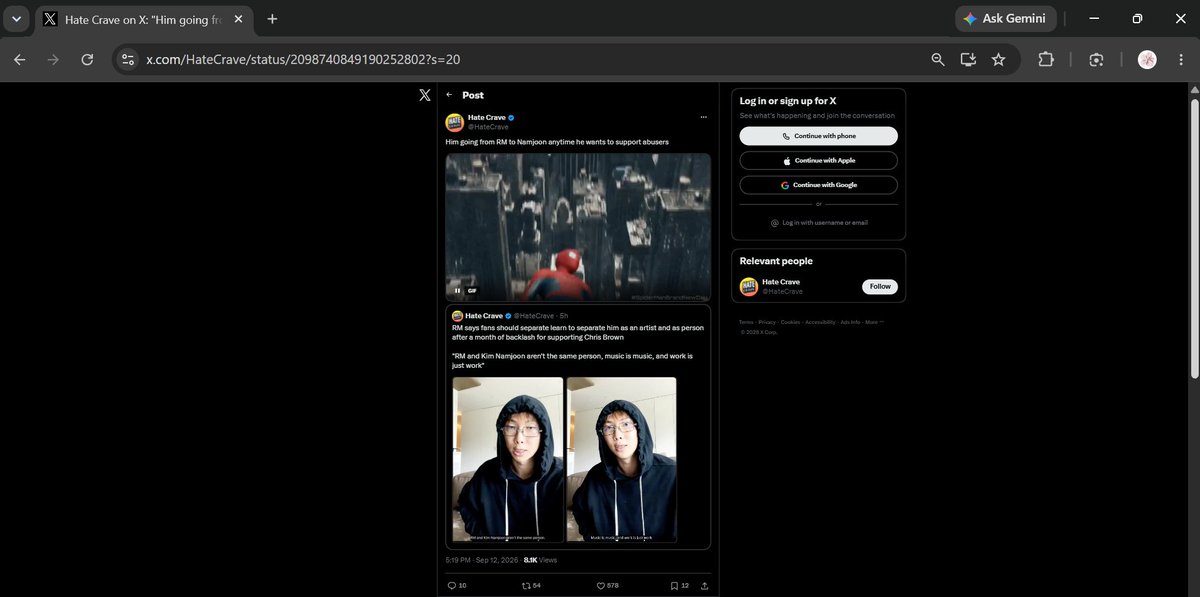Select the Hate Crave on X tab
The image size is (1200, 597).
tap(145, 19)
